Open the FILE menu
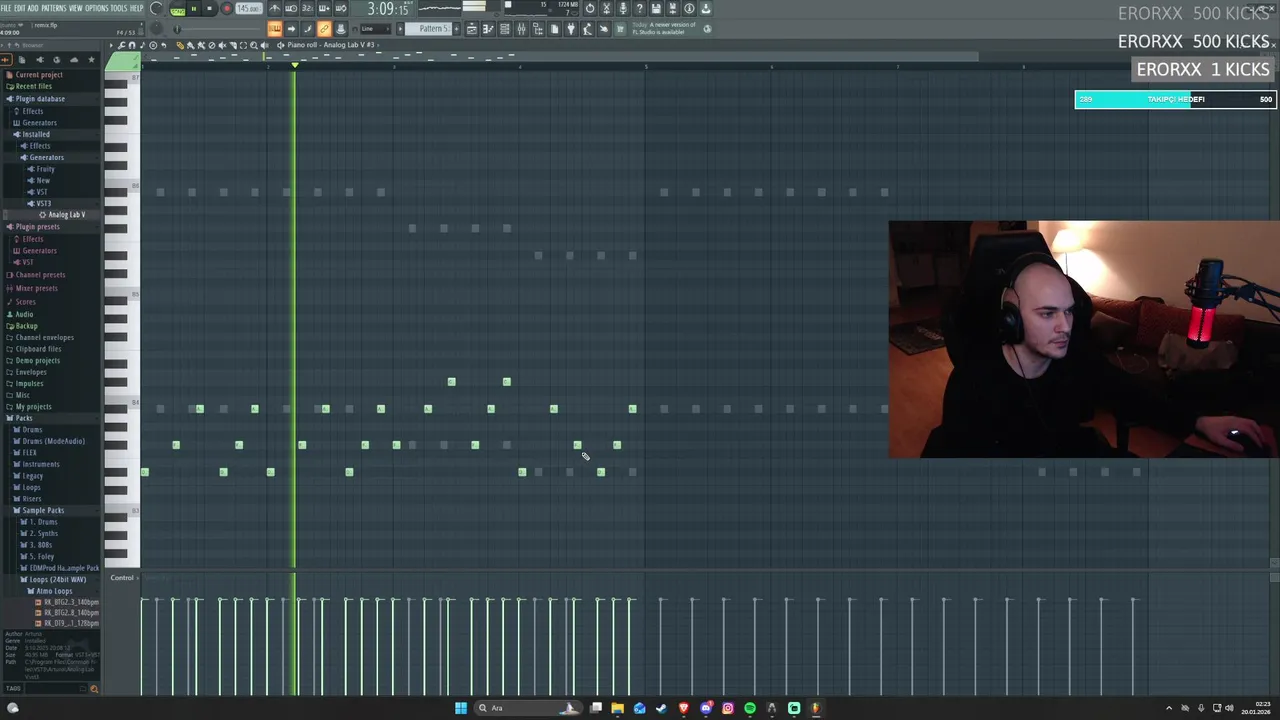Image resolution: width=1280 pixels, height=720 pixels. (x=6, y=8)
